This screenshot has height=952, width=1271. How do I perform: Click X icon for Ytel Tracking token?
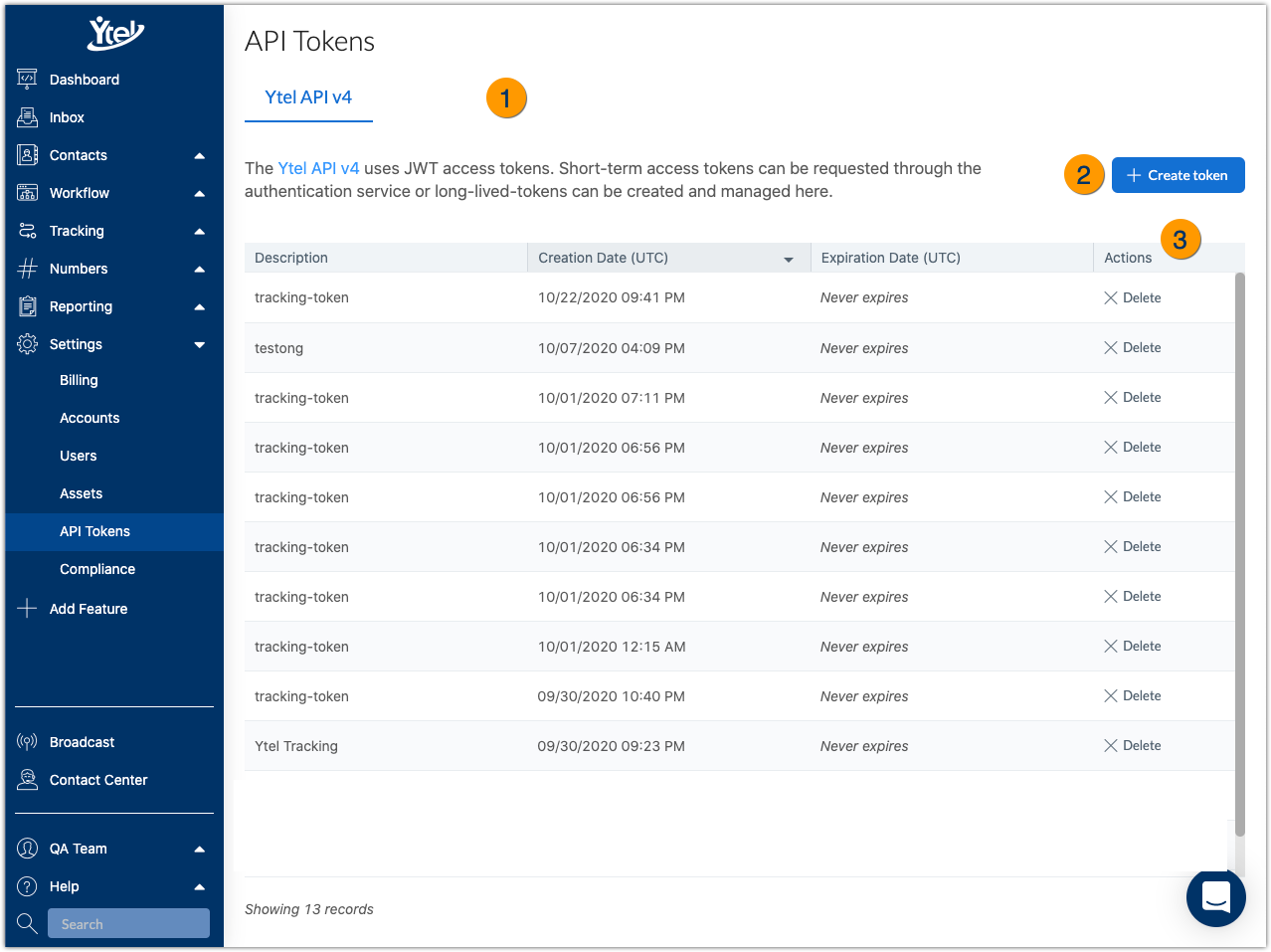pos(1111,746)
